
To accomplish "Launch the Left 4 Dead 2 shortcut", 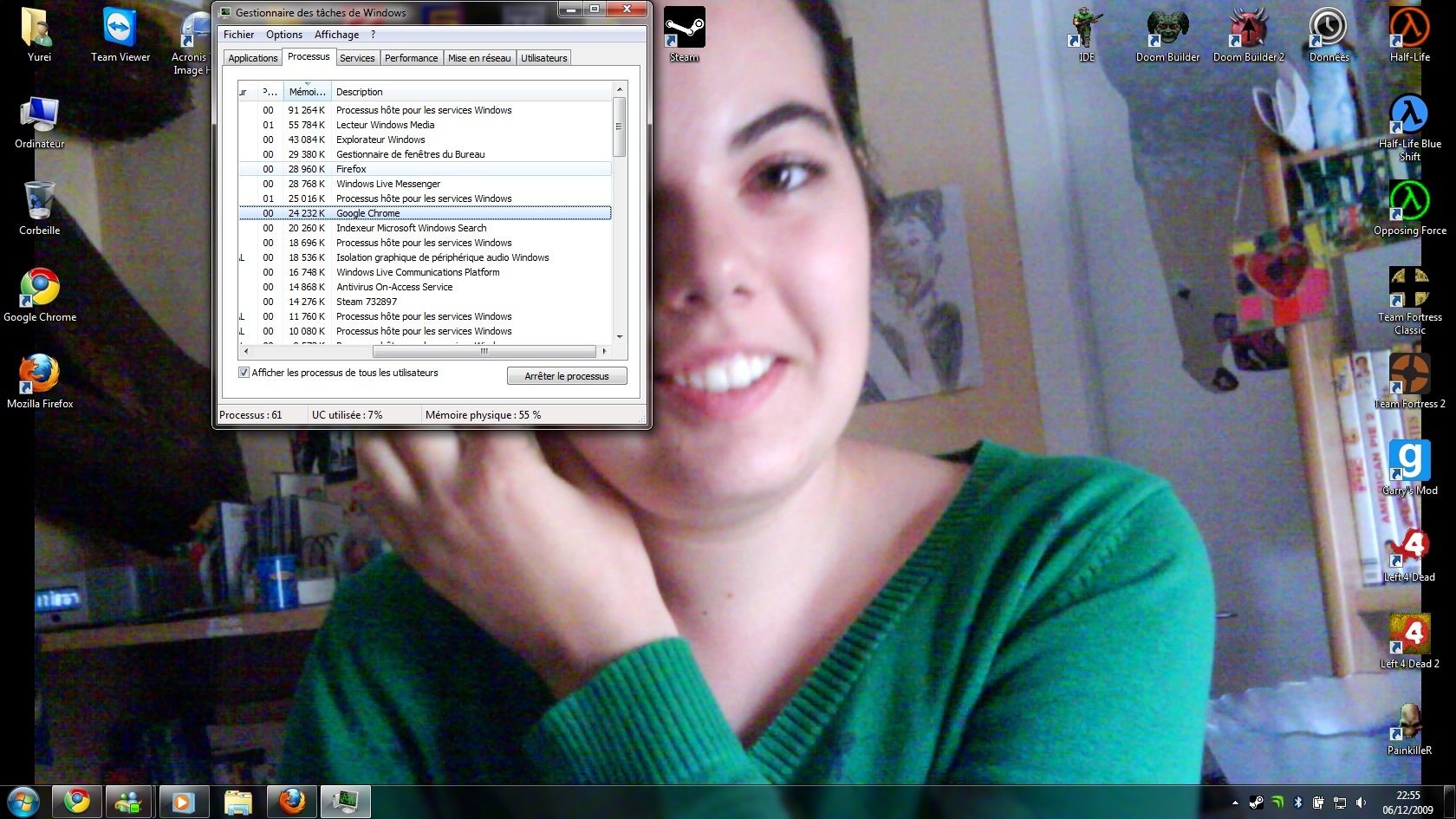I will pos(1410,641).
